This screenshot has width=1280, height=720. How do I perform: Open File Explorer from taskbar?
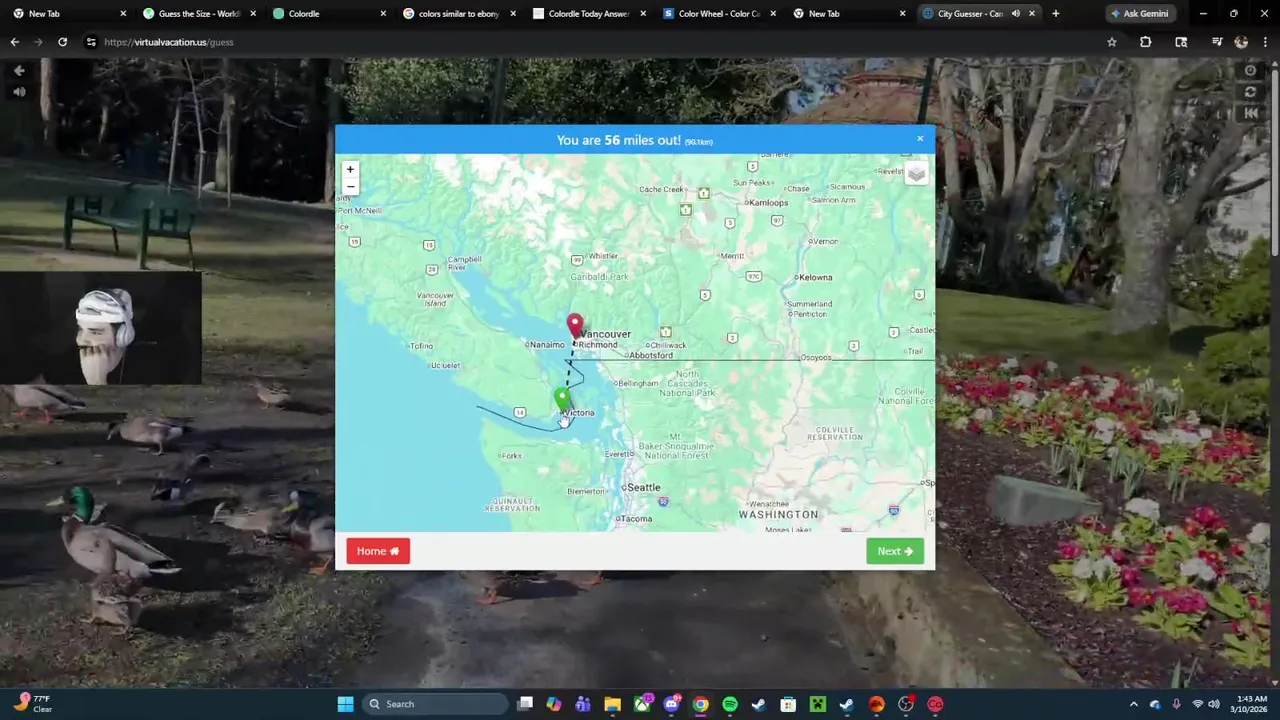(x=612, y=704)
